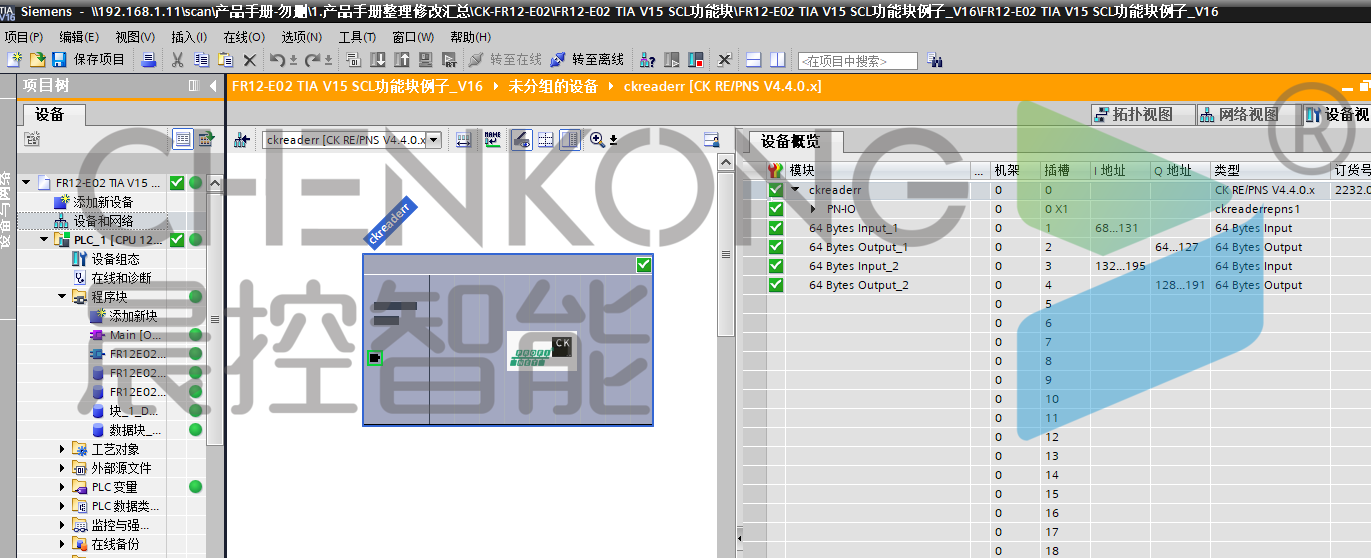Click the Show address labels toolbar icon
The height and width of the screenshot is (558, 1371).
[464, 140]
